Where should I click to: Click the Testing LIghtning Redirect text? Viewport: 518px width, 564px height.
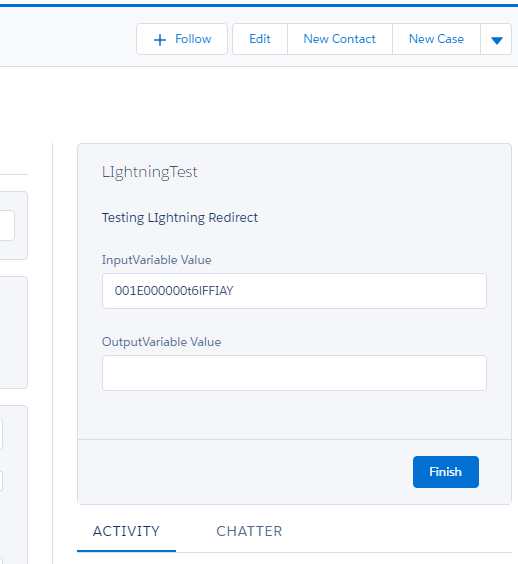coord(180,218)
